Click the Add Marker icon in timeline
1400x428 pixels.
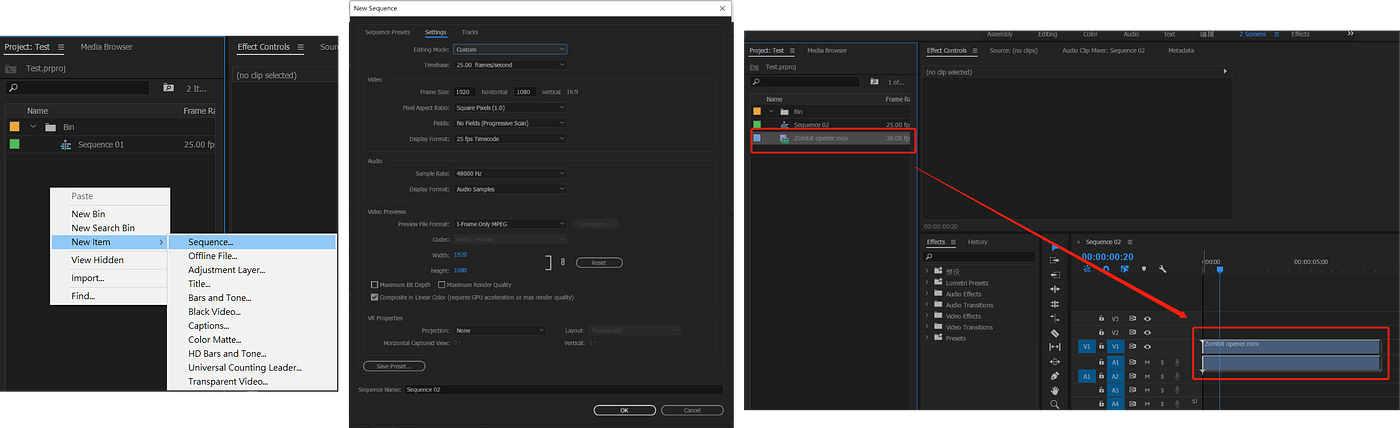[x=1144, y=269]
